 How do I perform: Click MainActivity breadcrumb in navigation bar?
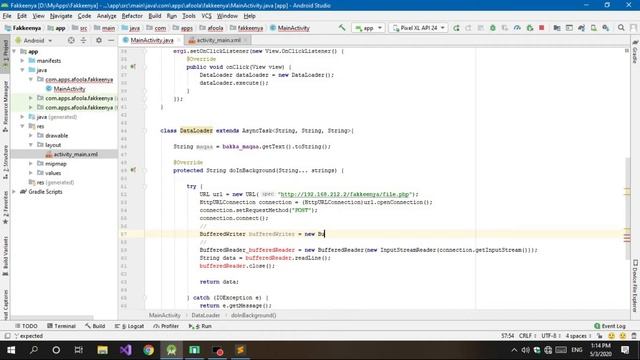coord(289,28)
